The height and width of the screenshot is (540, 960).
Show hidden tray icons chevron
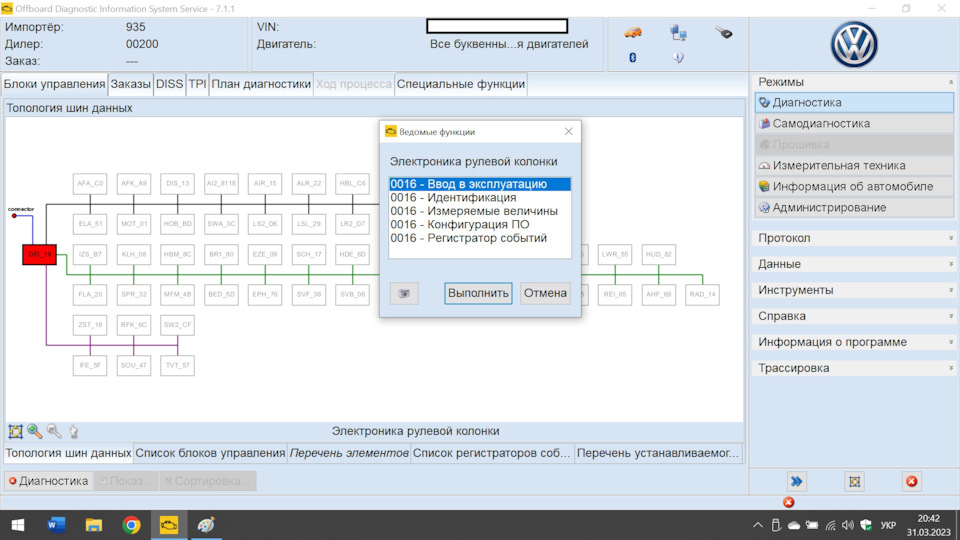coord(757,525)
